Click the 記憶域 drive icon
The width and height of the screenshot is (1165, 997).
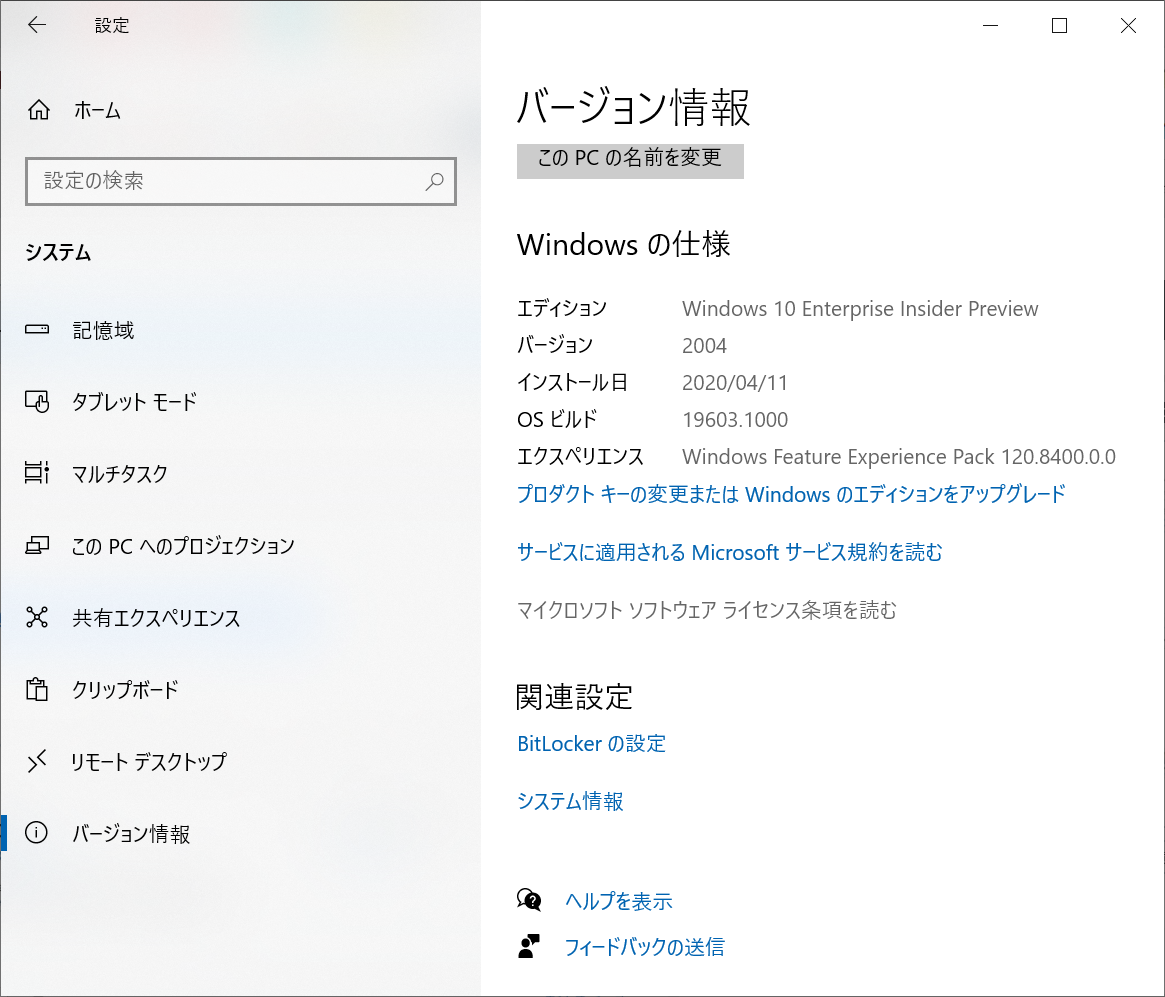tap(37, 329)
